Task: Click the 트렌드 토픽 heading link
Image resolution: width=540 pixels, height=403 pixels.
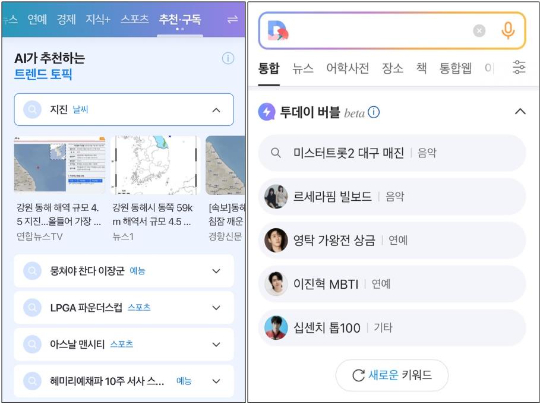Action: [x=43, y=74]
